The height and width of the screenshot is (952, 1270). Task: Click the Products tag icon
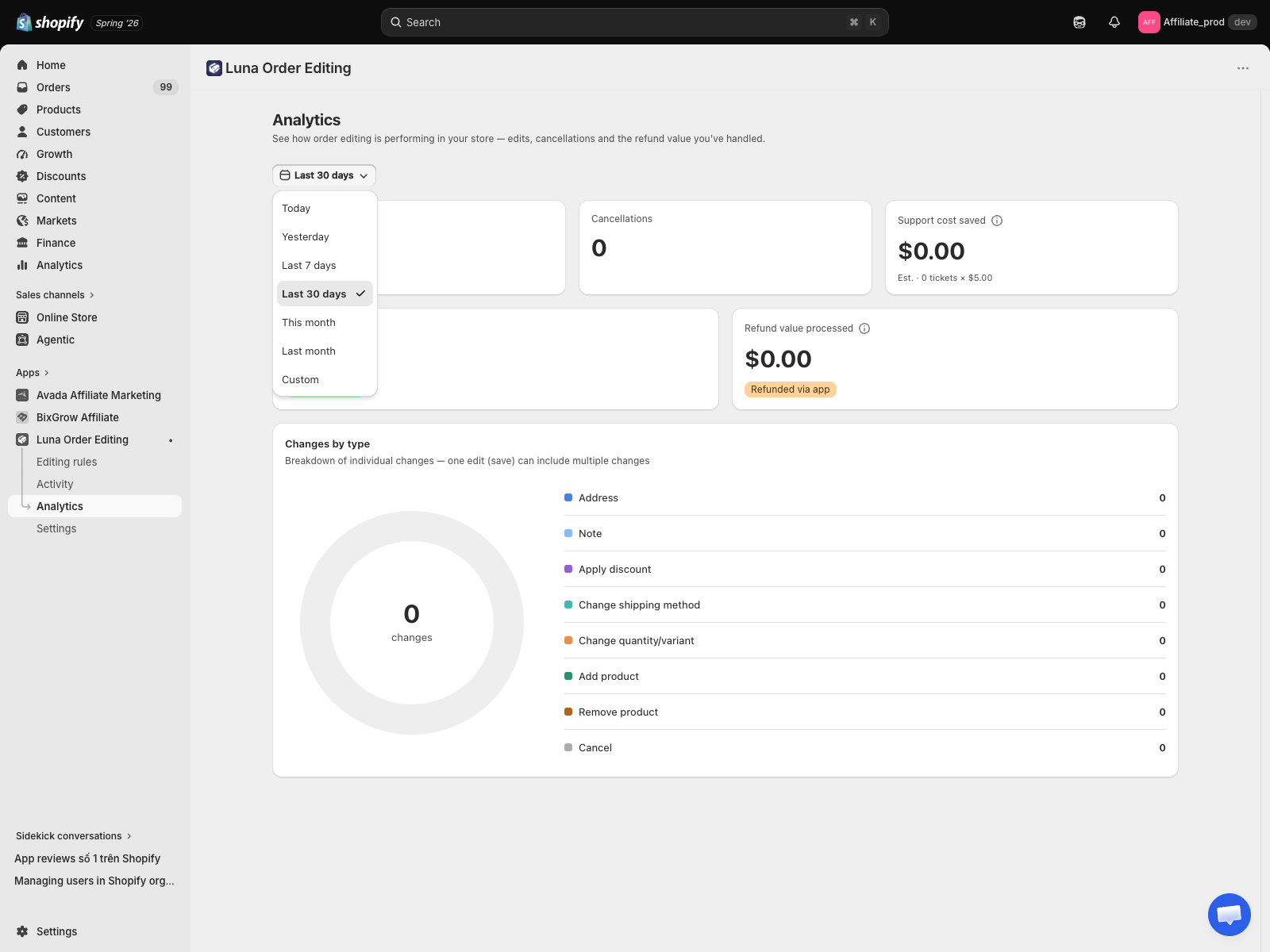pos(22,109)
